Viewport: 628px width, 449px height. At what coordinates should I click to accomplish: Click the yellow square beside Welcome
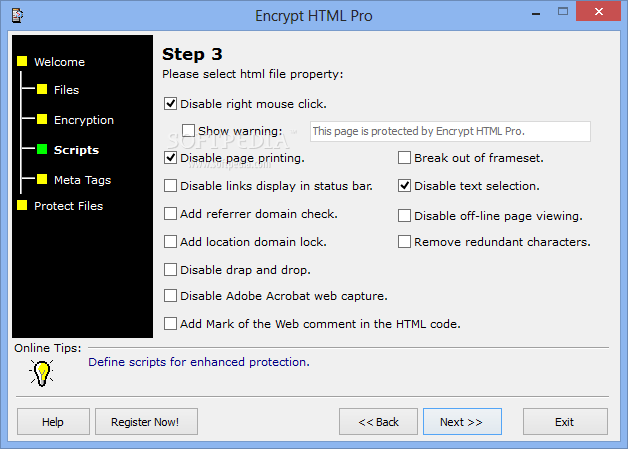(x=22, y=61)
